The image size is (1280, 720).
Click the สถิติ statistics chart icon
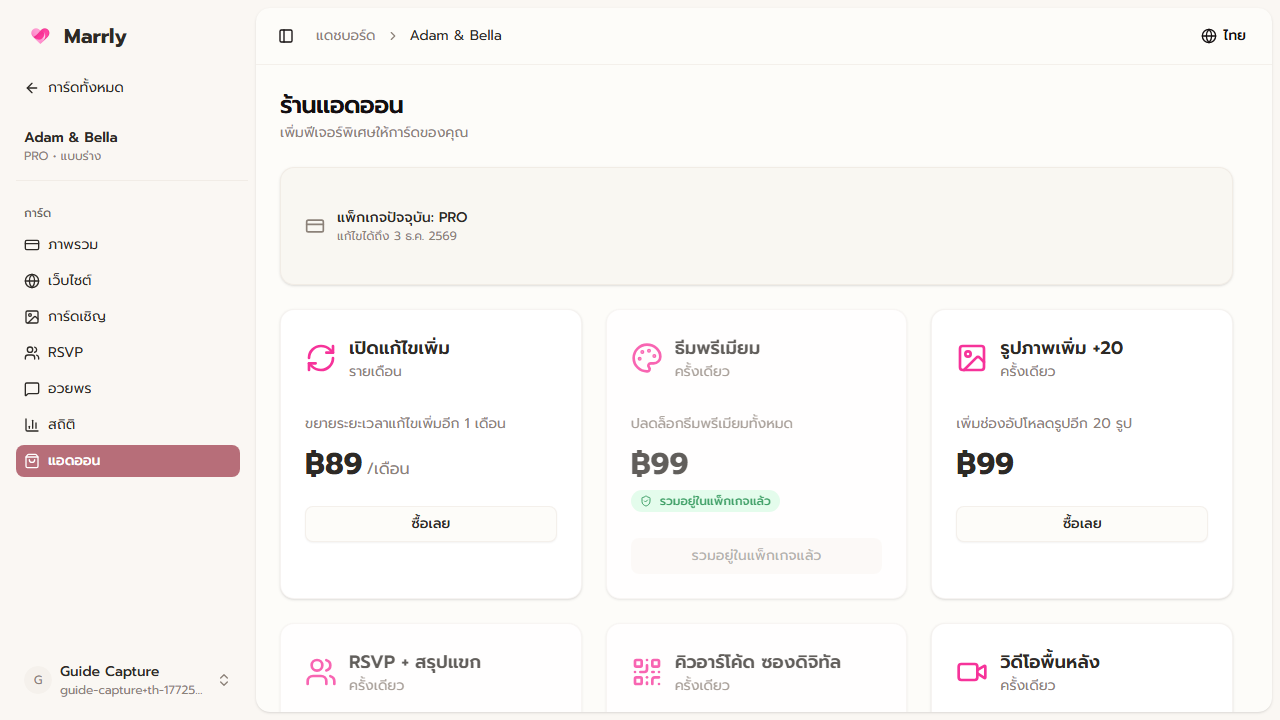[31, 424]
